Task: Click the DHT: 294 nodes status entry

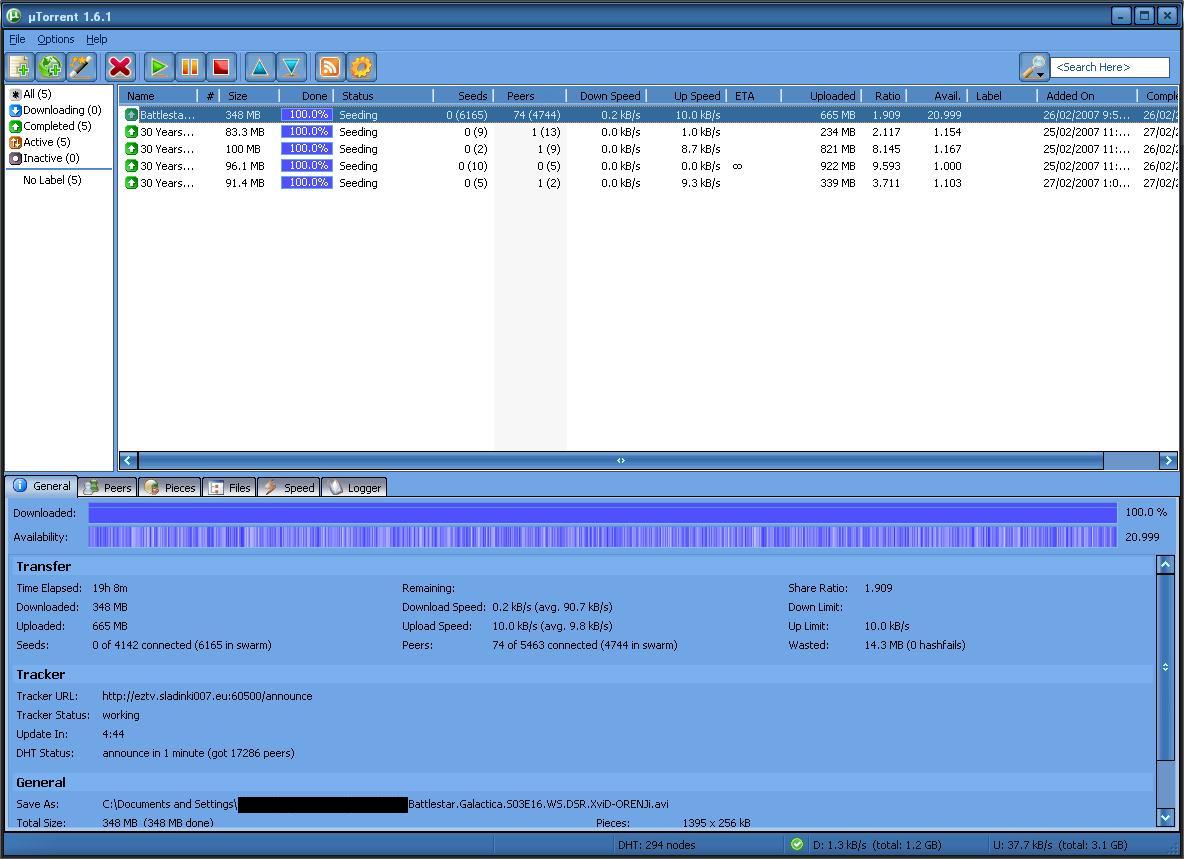Action: (656, 845)
